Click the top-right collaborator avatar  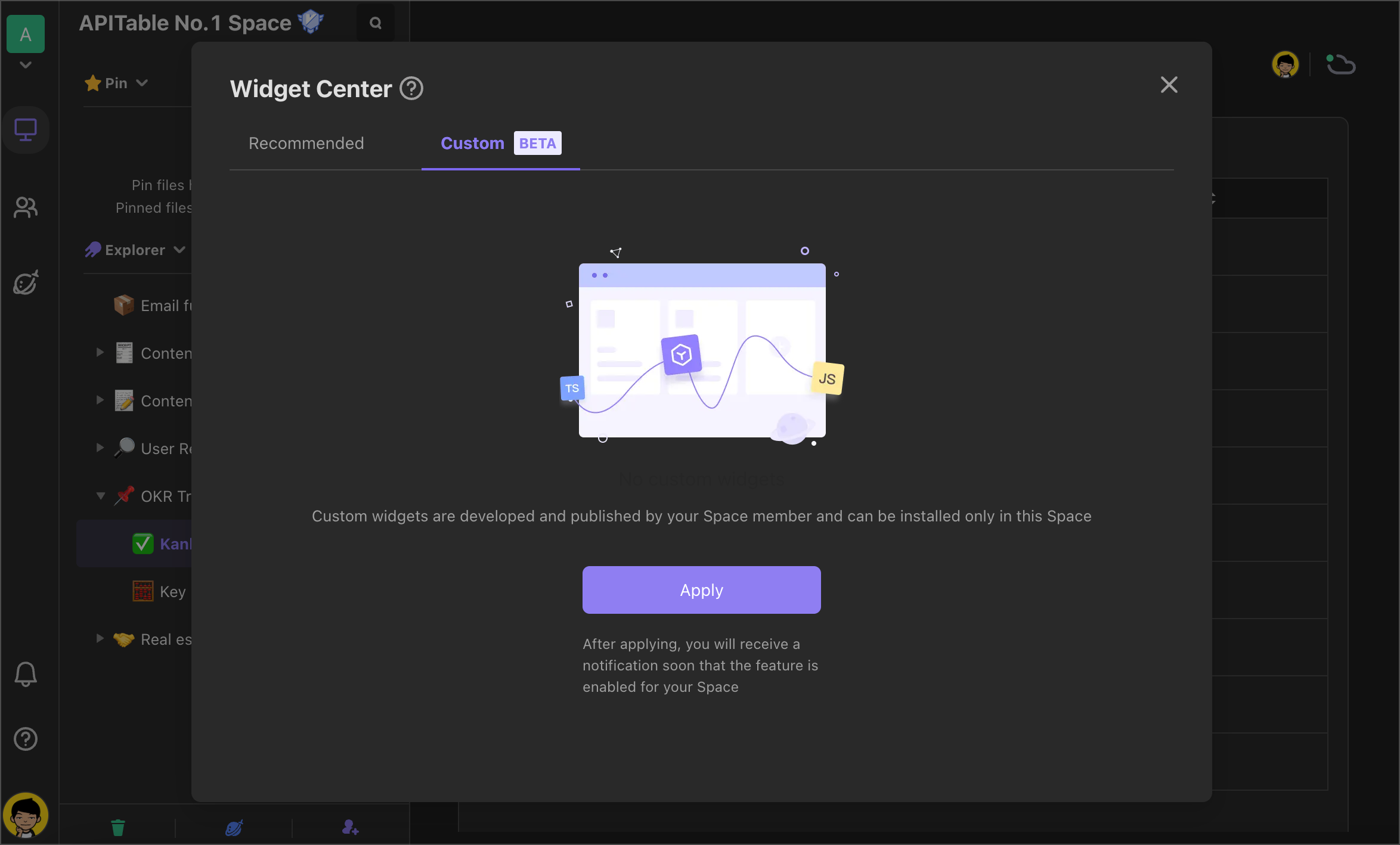pyautogui.click(x=1285, y=64)
